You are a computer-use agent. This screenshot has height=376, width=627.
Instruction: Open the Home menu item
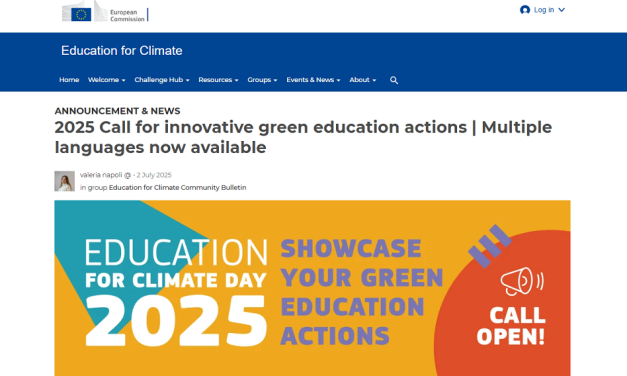[x=69, y=80]
